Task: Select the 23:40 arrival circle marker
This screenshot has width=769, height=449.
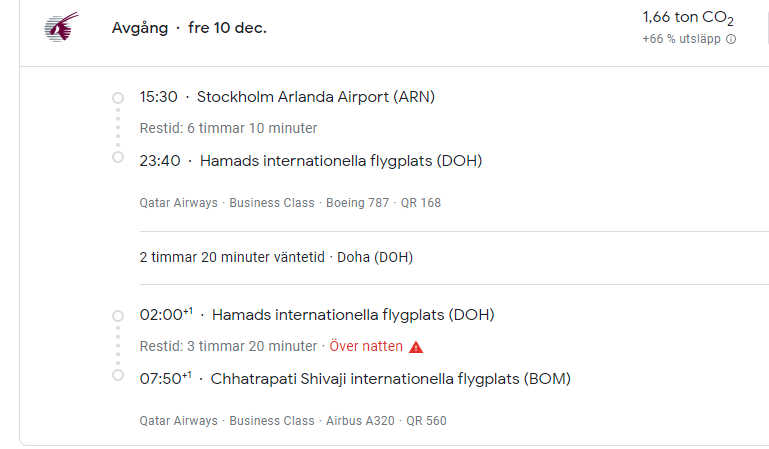Action: pos(118,157)
